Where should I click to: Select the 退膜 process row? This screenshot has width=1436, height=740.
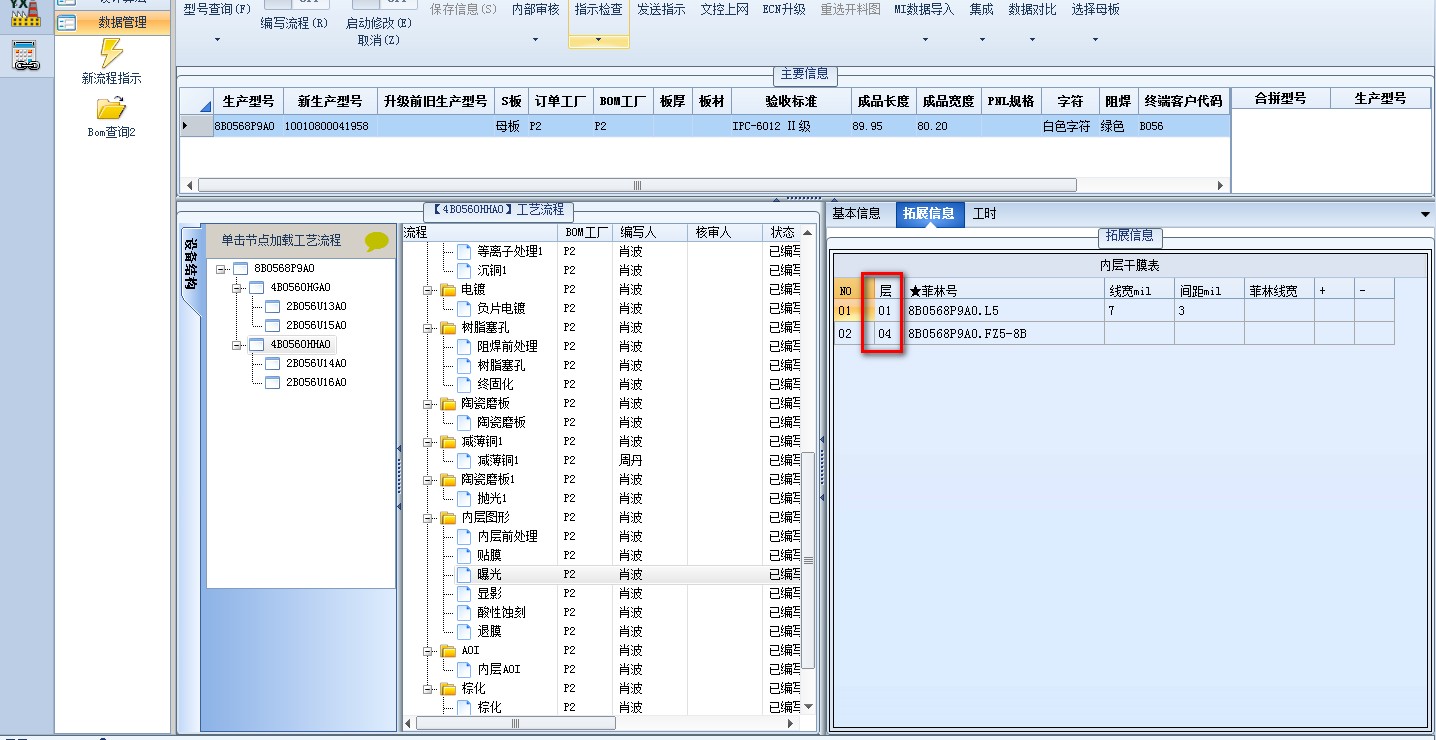[x=489, y=631]
